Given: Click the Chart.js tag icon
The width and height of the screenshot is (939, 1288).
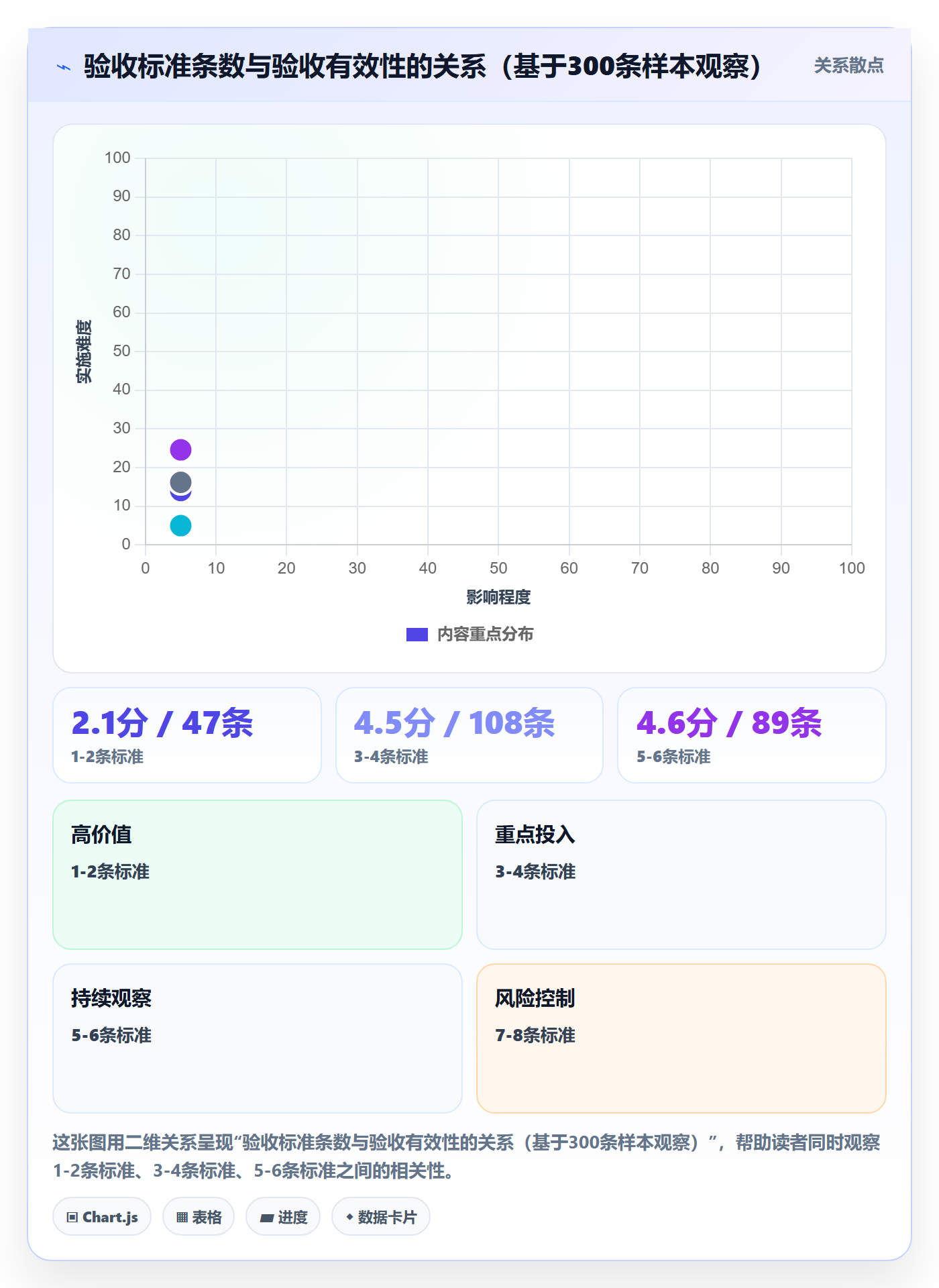Looking at the screenshot, I should (72, 1217).
